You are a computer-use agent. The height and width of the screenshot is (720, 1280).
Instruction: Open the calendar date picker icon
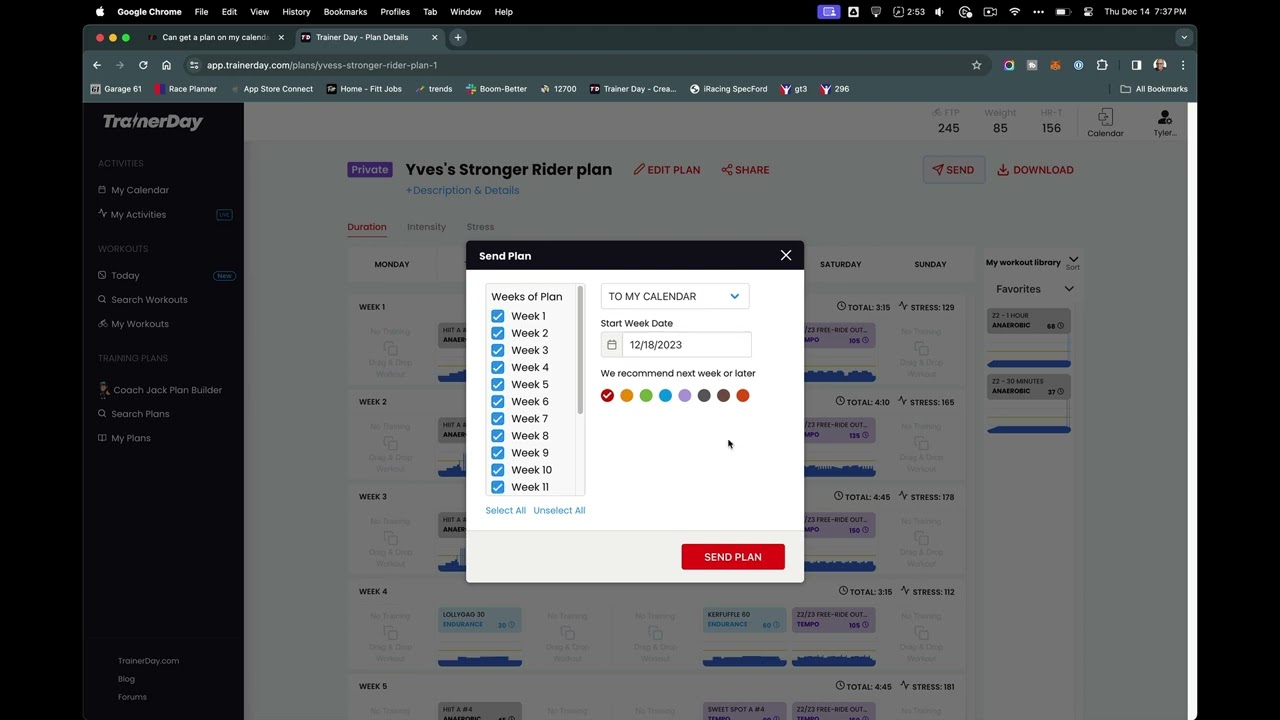[x=612, y=345]
